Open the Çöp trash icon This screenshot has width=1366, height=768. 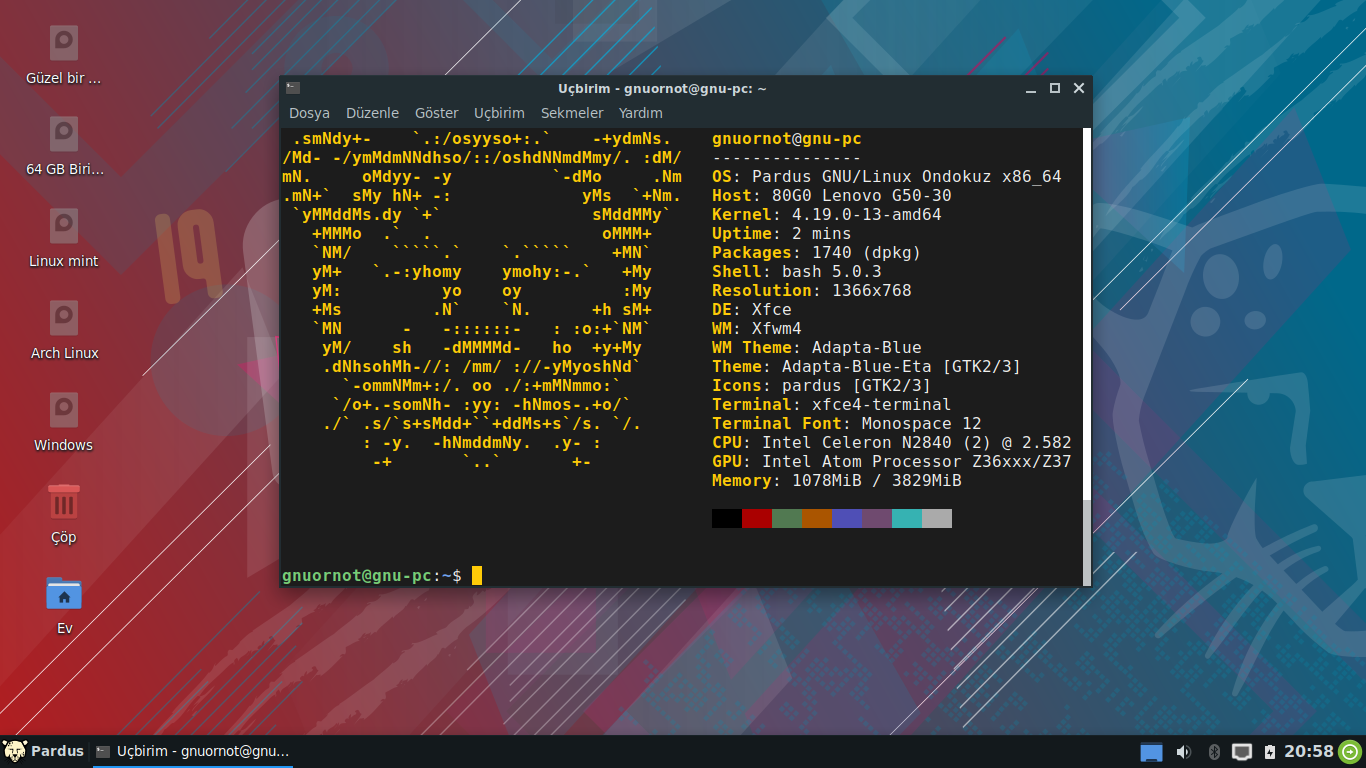click(x=64, y=501)
